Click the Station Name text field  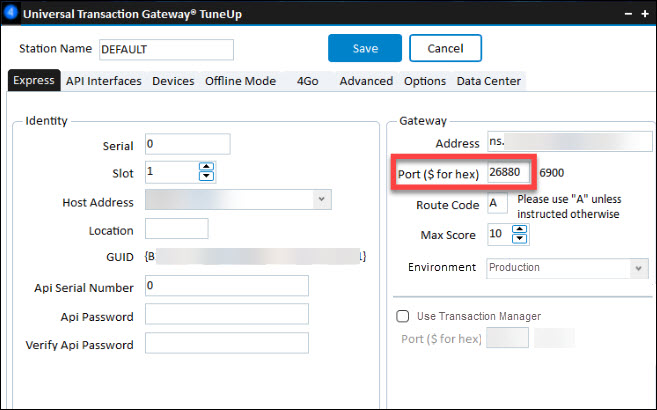165,49
